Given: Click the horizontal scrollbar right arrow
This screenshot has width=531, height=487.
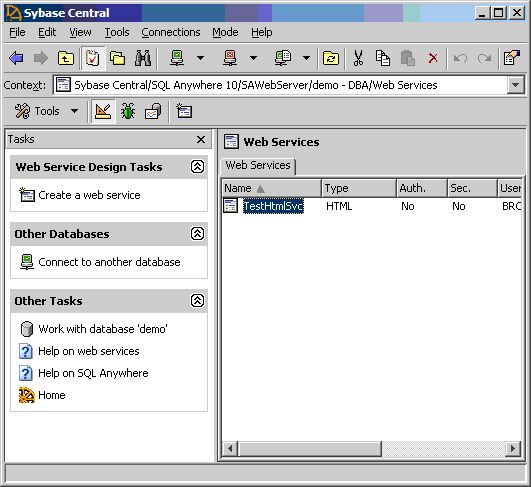Looking at the screenshot, I should tap(513, 449).
